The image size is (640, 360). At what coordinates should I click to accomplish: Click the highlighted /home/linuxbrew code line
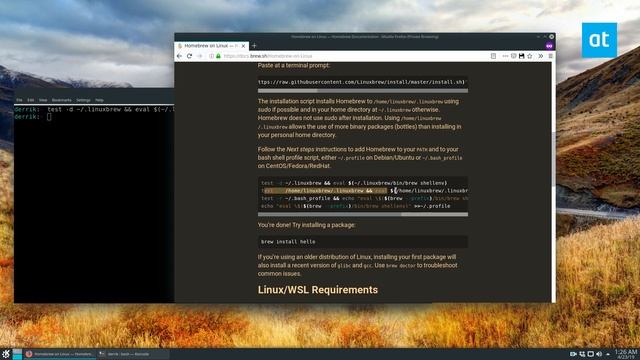click(364, 191)
